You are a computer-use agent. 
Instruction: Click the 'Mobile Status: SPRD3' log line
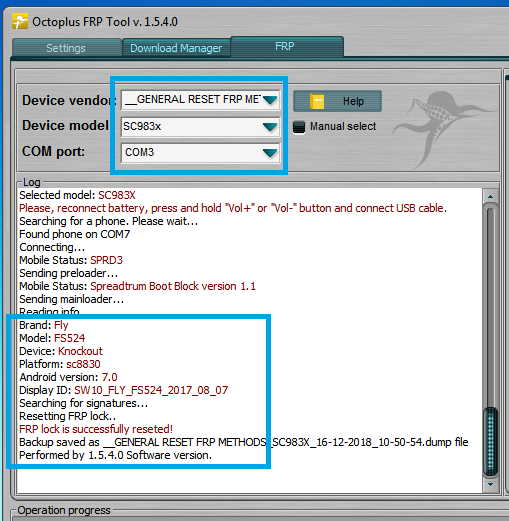pos(71,260)
